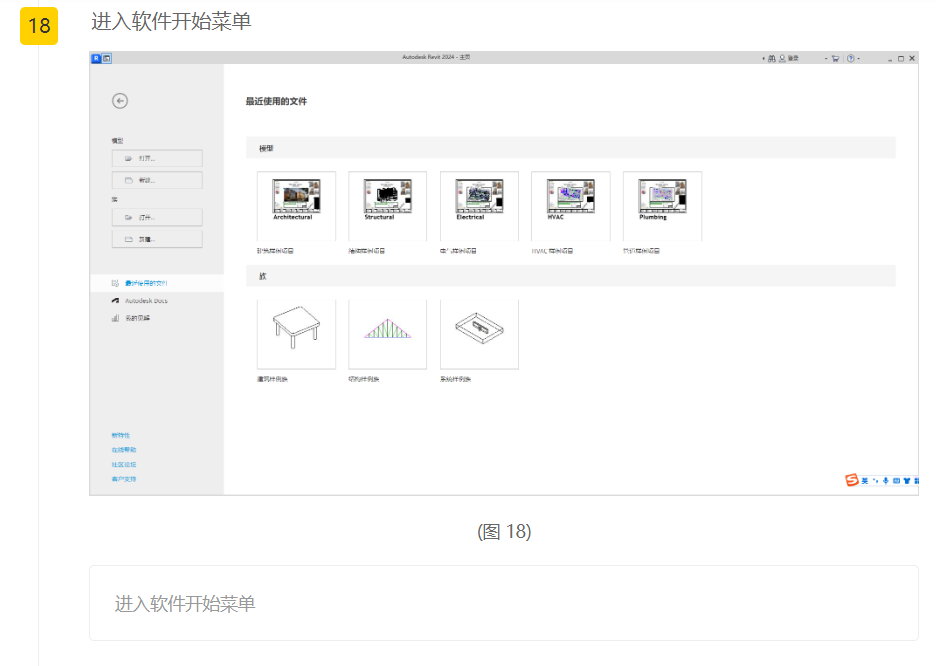936x666 pixels.
Task: Open the Architectural sample project thumbnail
Action: [x=296, y=206]
